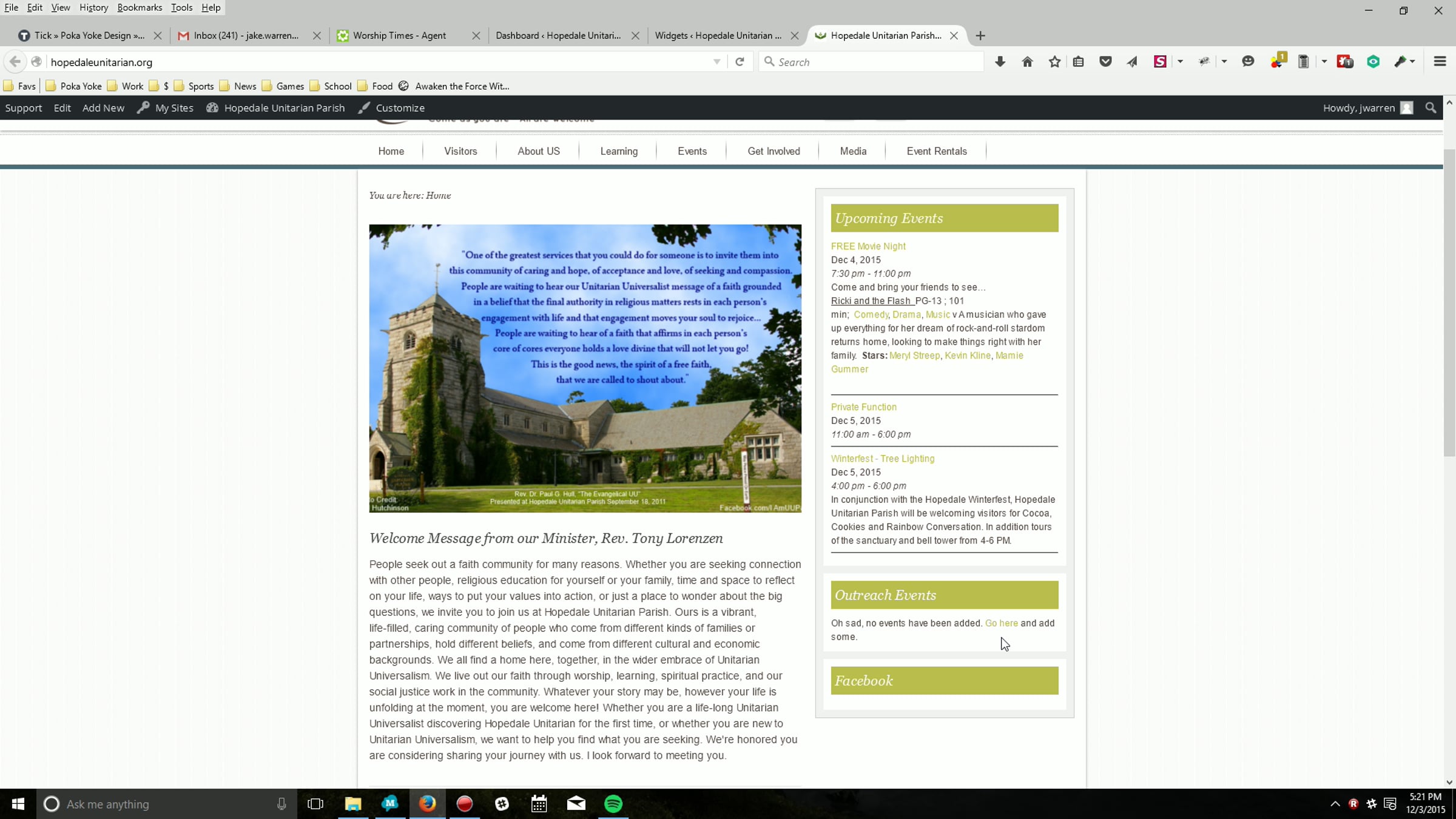Click the church quote banner image
Viewport: 1456px width, 819px height.
585,368
